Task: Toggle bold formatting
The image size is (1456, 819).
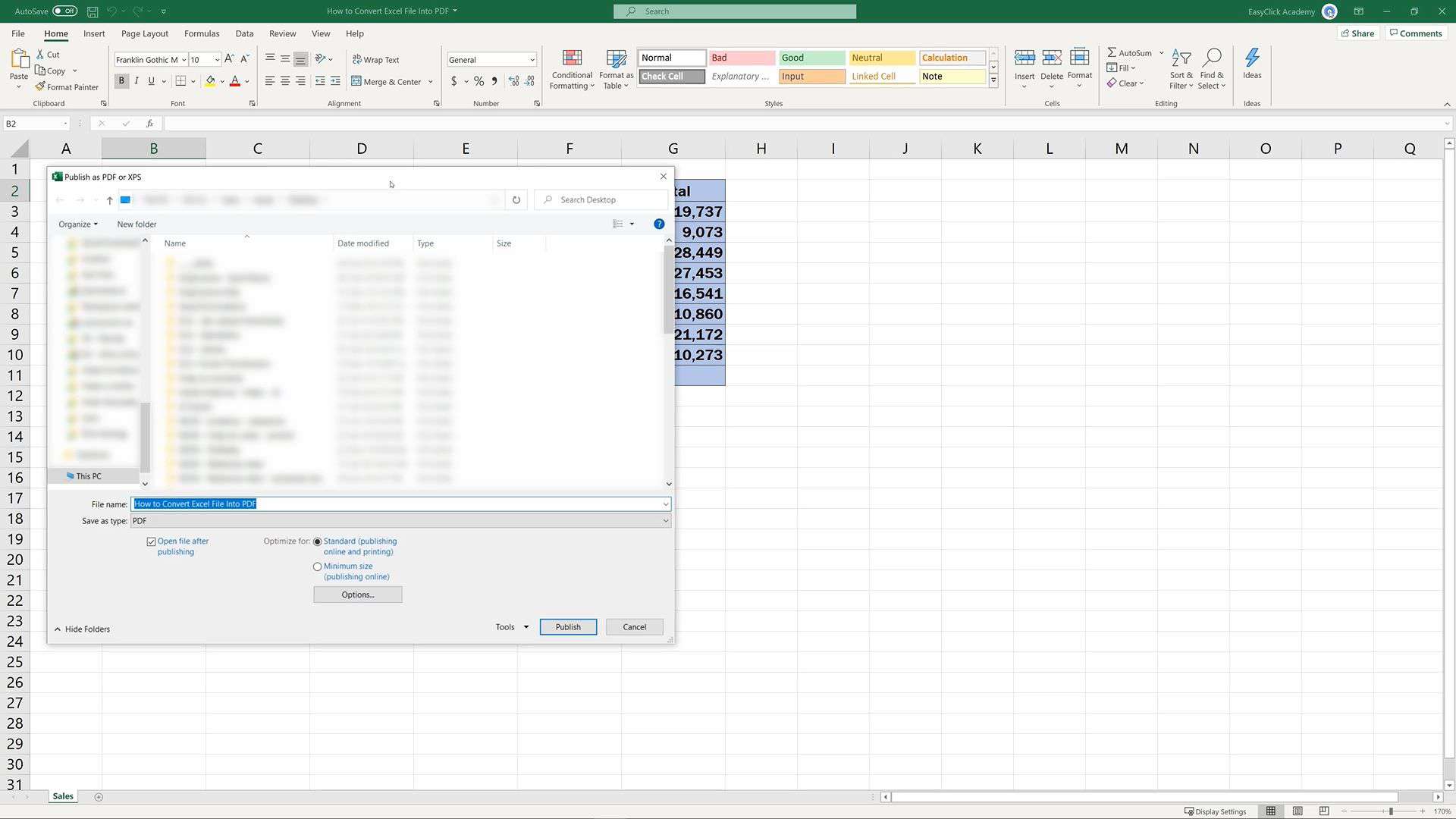Action: click(x=121, y=80)
